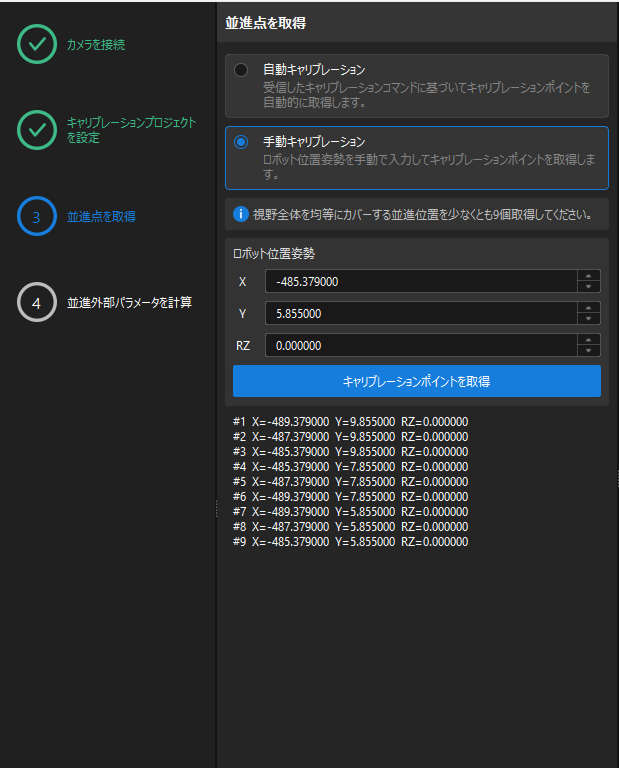This screenshot has height=768, width=619.
Task: Click the 手動キャリブレーション description text
Action: click(429, 167)
